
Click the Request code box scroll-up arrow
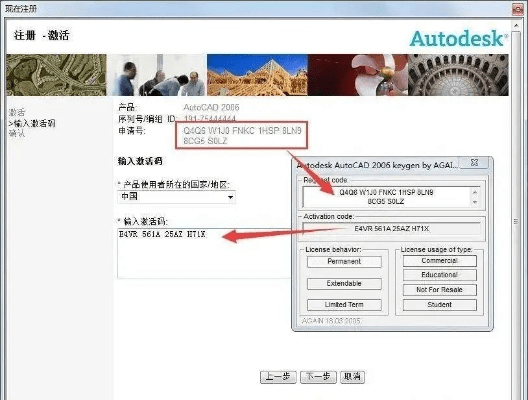coord(475,192)
